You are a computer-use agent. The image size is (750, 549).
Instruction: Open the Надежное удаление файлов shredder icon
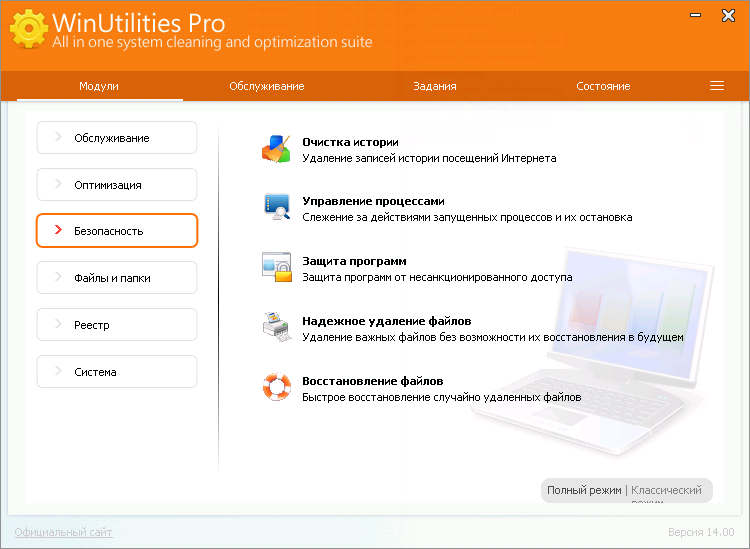point(277,327)
